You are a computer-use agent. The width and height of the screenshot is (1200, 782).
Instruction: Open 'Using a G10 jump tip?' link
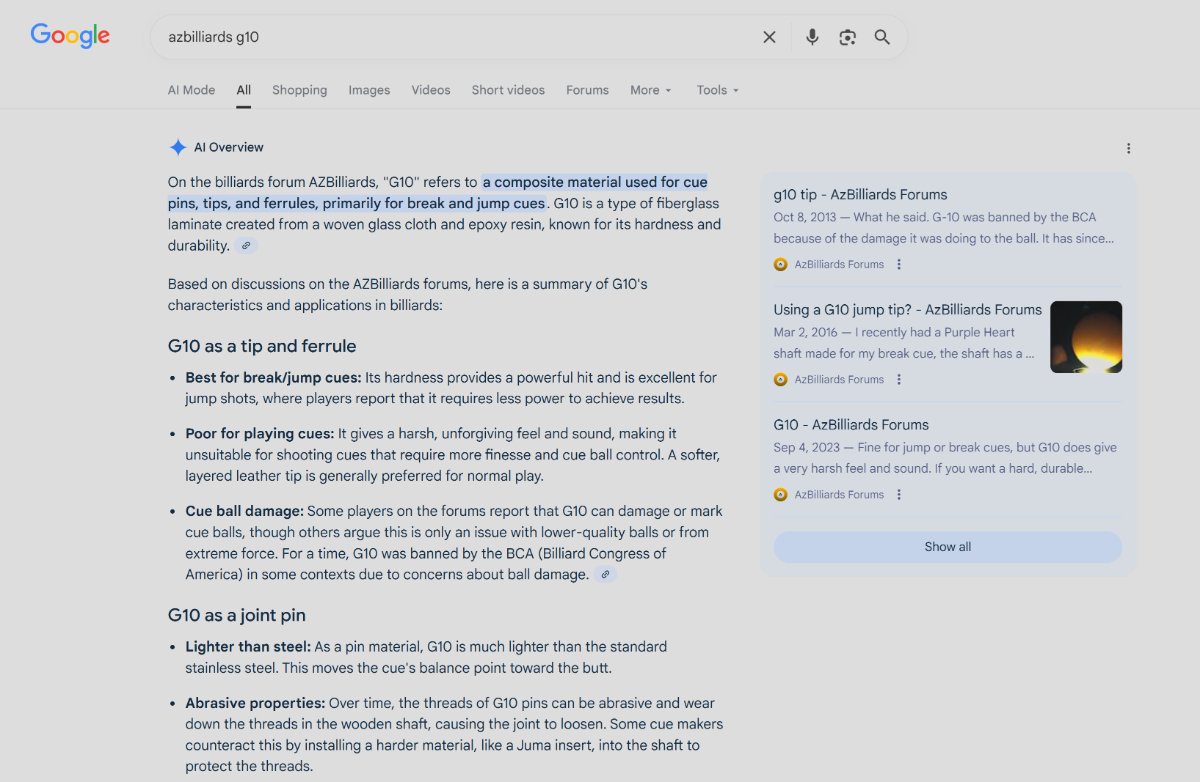[x=907, y=310]
